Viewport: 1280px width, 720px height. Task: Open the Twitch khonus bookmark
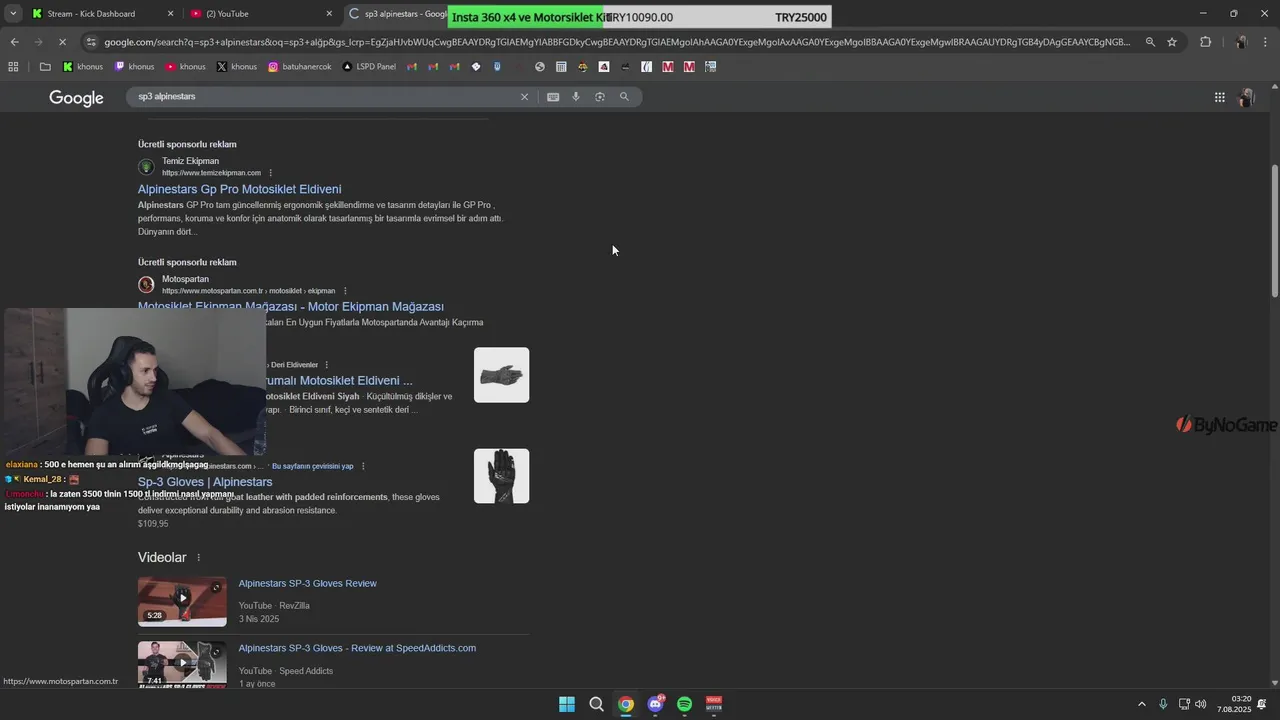(x=135, y=67)
